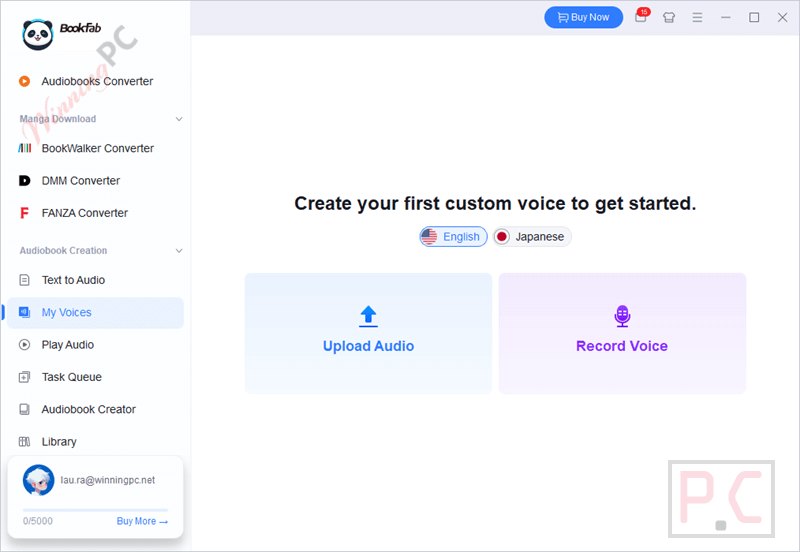Click the Audiobook Creator book icon
The height and width of the screenshot is (552, 800).
[24, 409]
